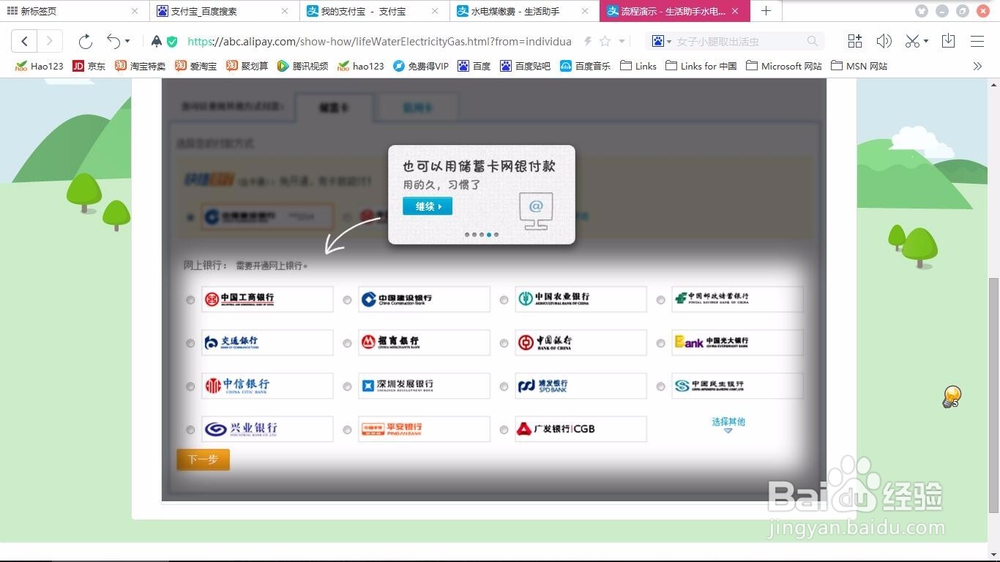This screenshot has height=562, width=1000.
Task: Select the 招商银行 radio button
Action: (347, 343)
